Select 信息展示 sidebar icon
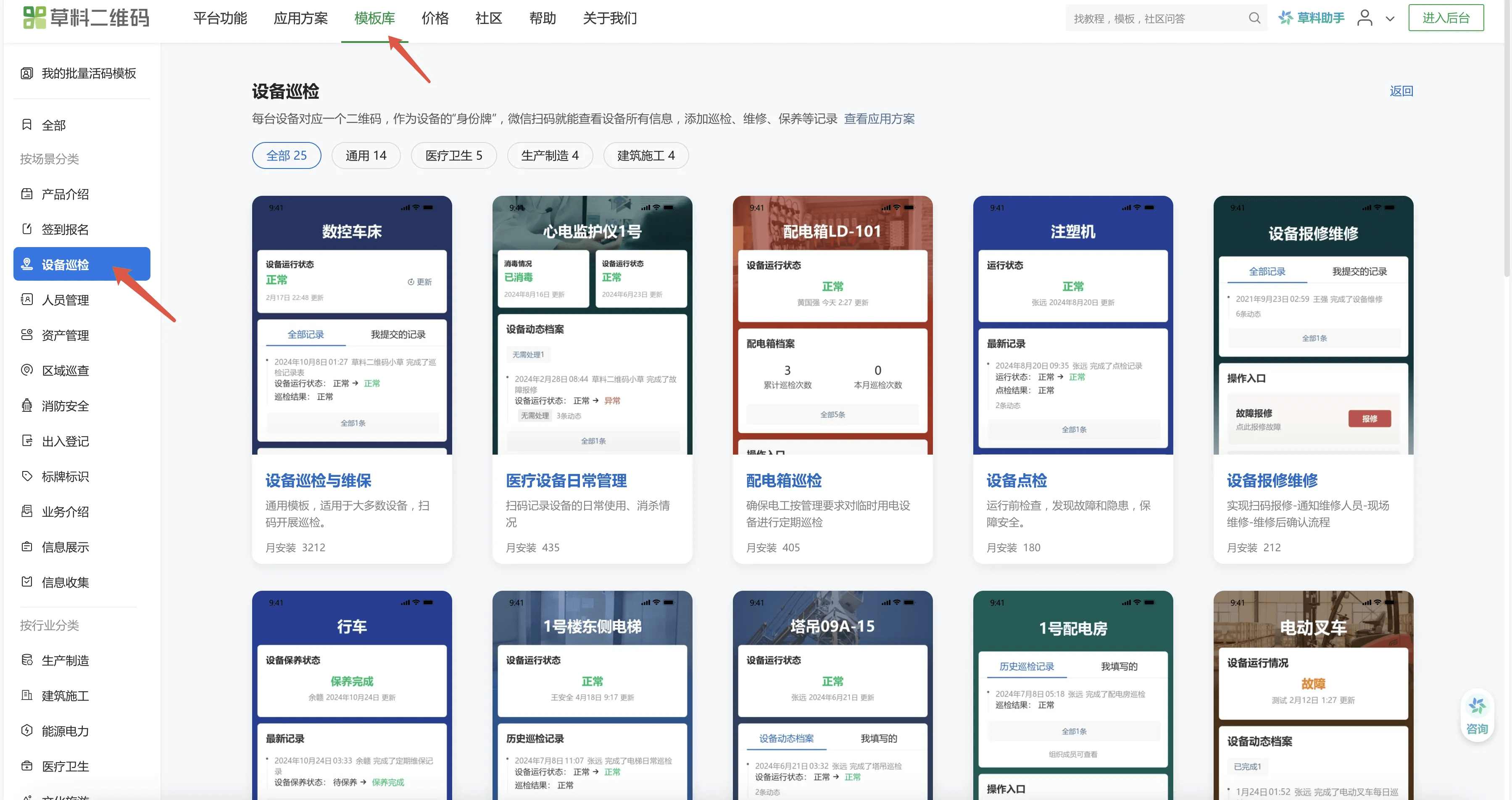The height and width of the screenshot is (800, 1512). pos(27,547)
